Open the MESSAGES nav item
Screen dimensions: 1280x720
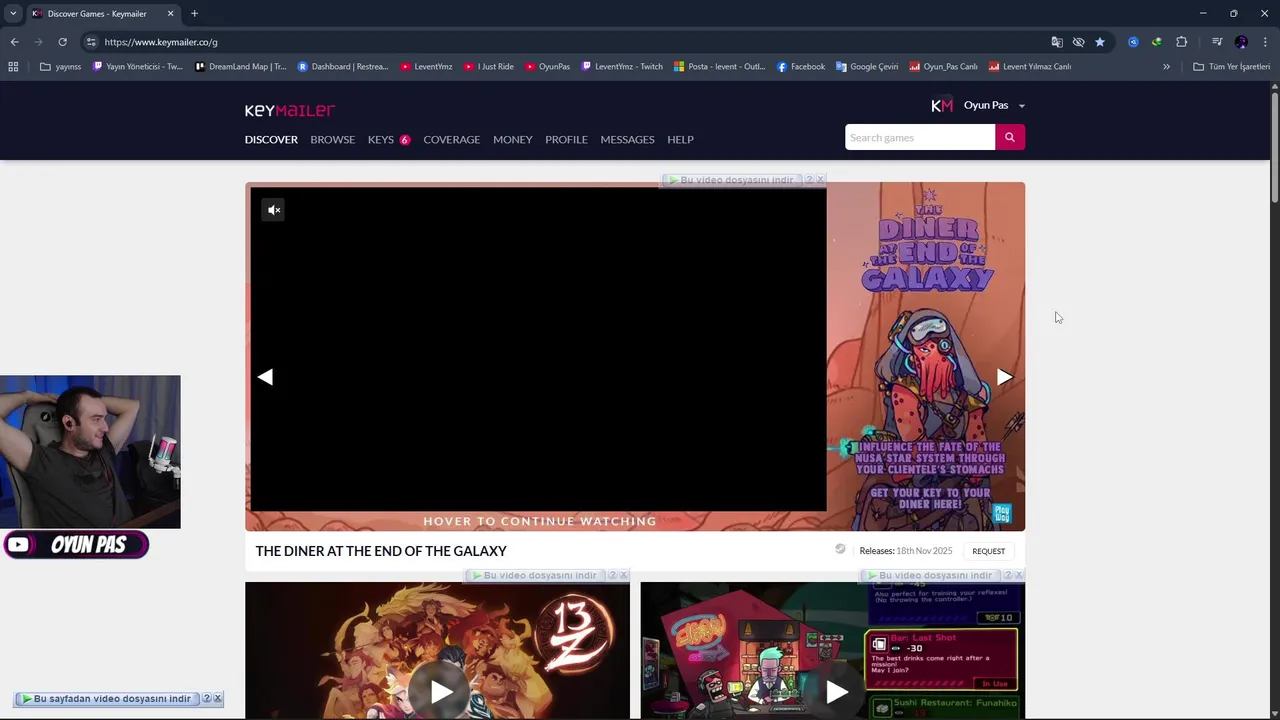[627, 139]
